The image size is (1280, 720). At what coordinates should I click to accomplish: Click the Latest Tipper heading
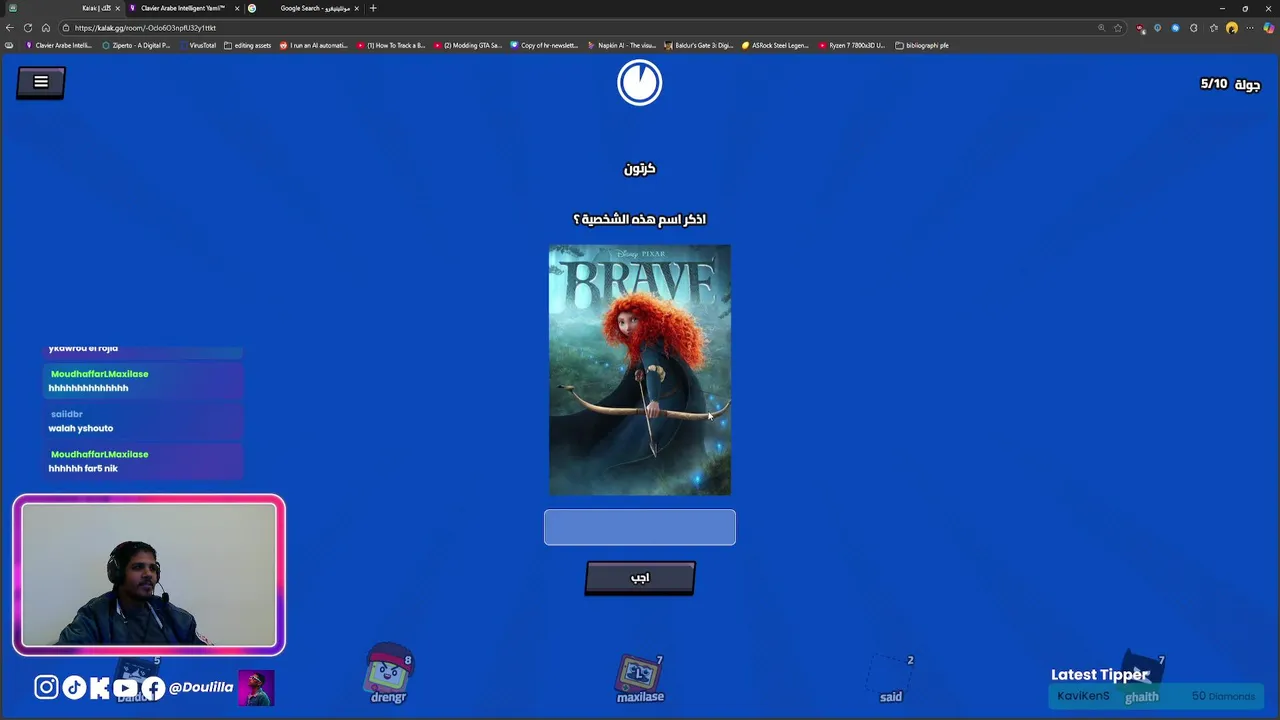[1100, 675]
